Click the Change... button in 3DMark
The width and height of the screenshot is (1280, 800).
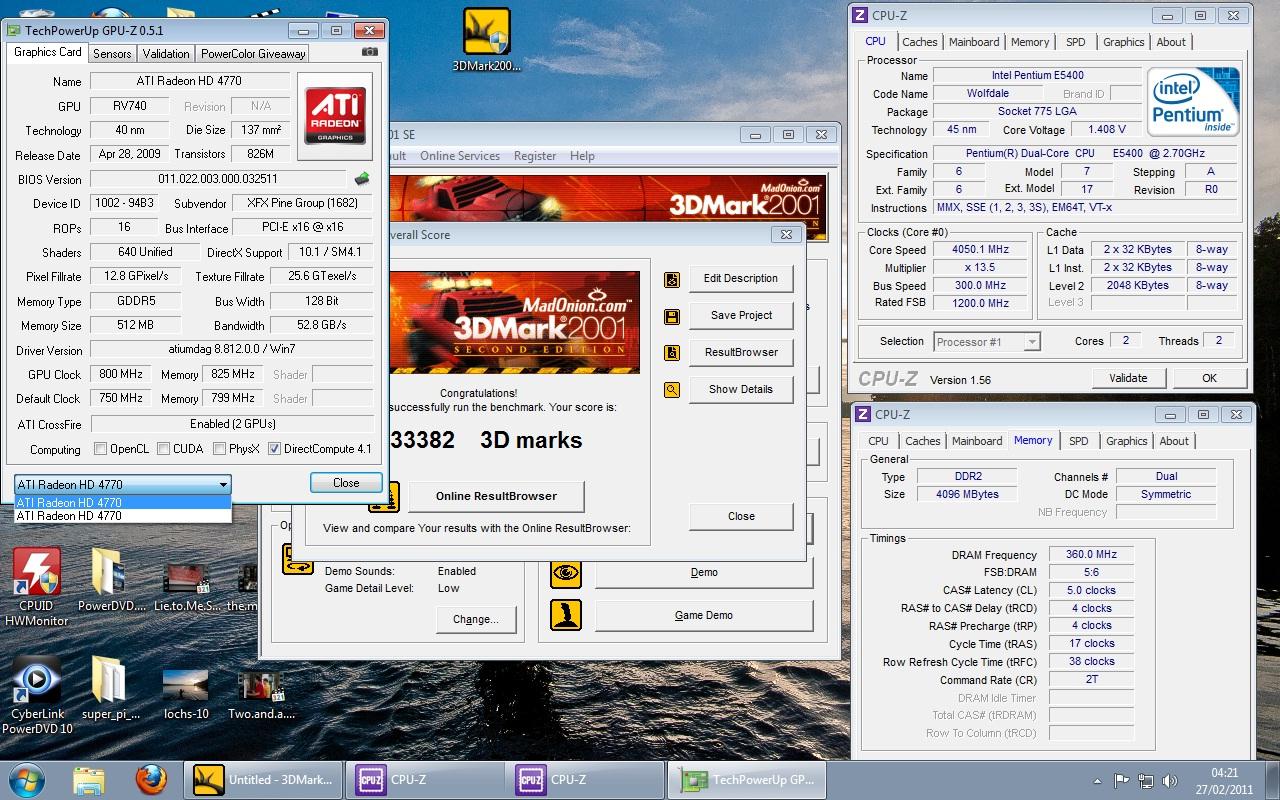tap(476, 619)
